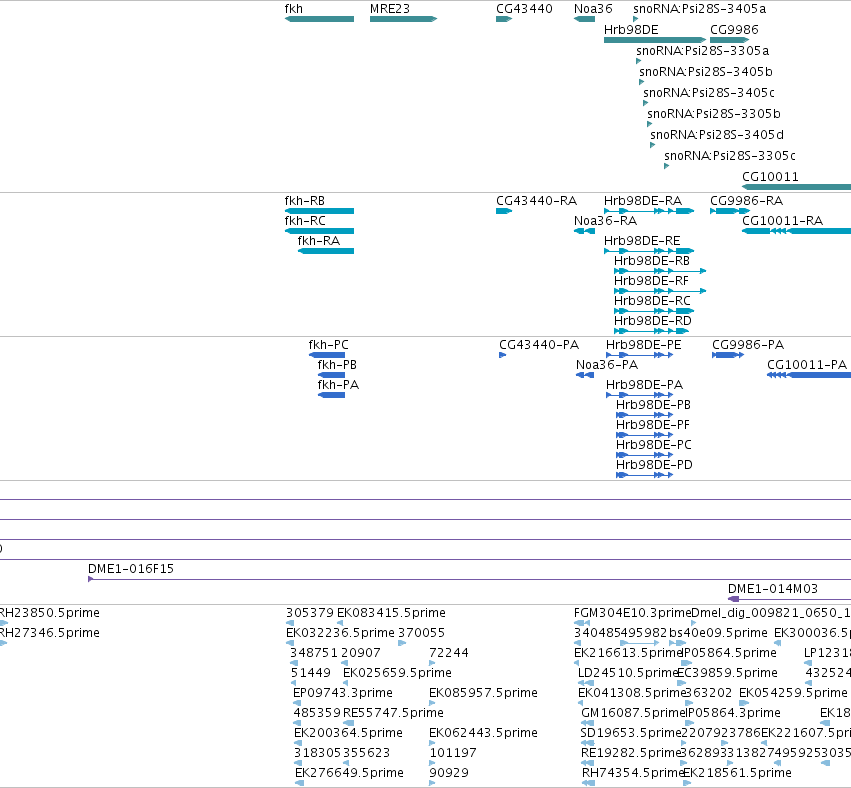Select the CG10011 gene label
This screenshot has width=851, height=788.
(770, 177)
